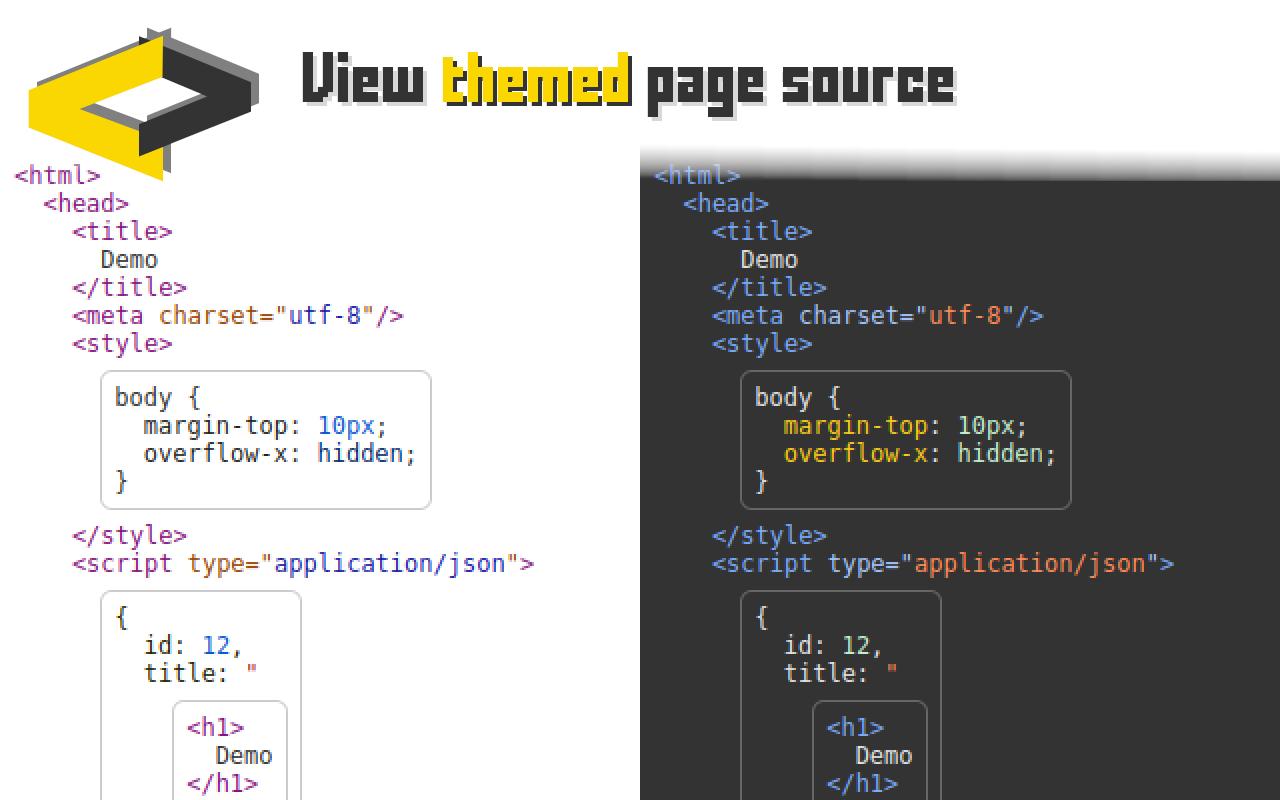
Task: Click the word "source" in the heading
Action: [x=867, y=80]
